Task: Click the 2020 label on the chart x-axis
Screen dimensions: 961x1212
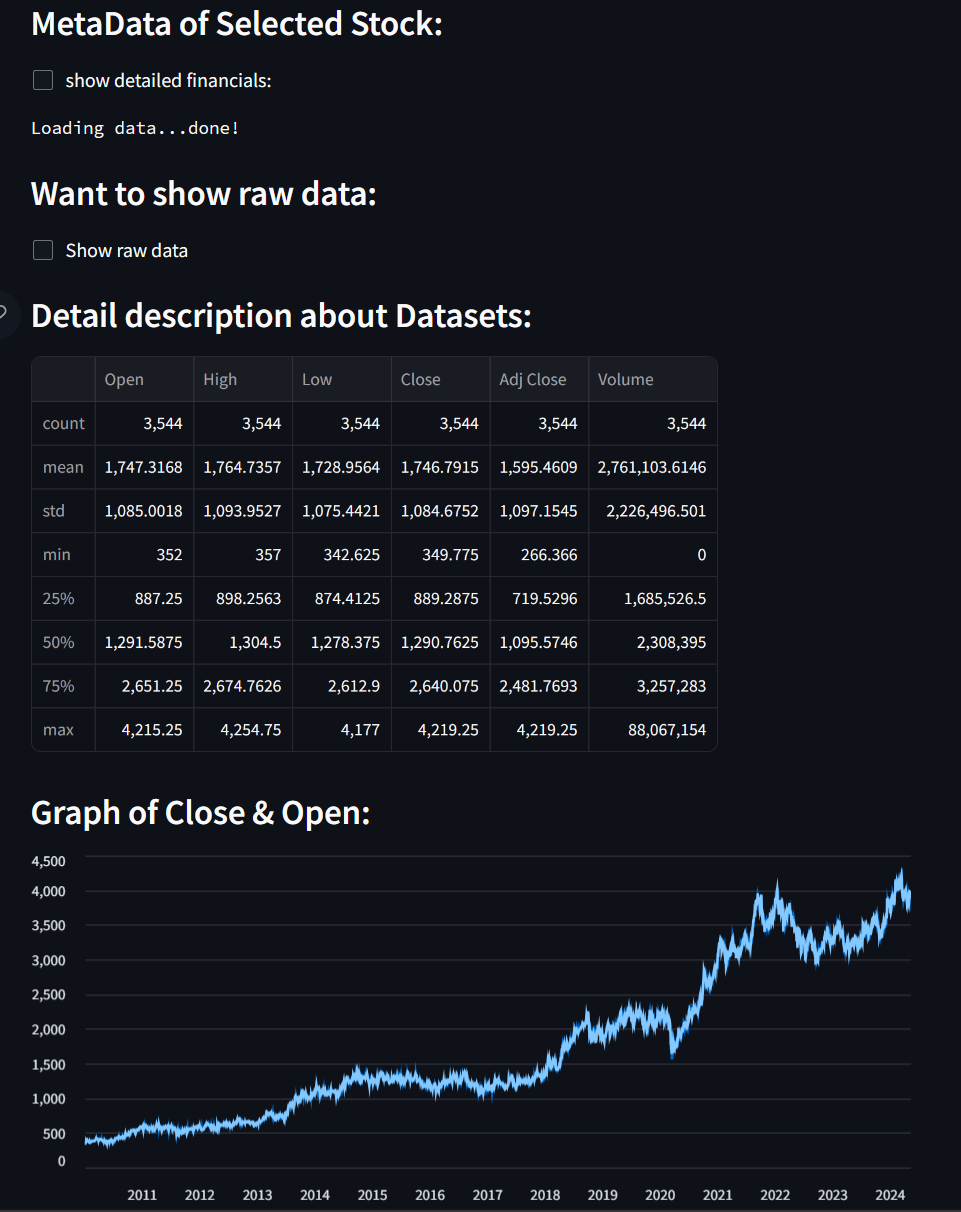Action: click(660, 1194)
